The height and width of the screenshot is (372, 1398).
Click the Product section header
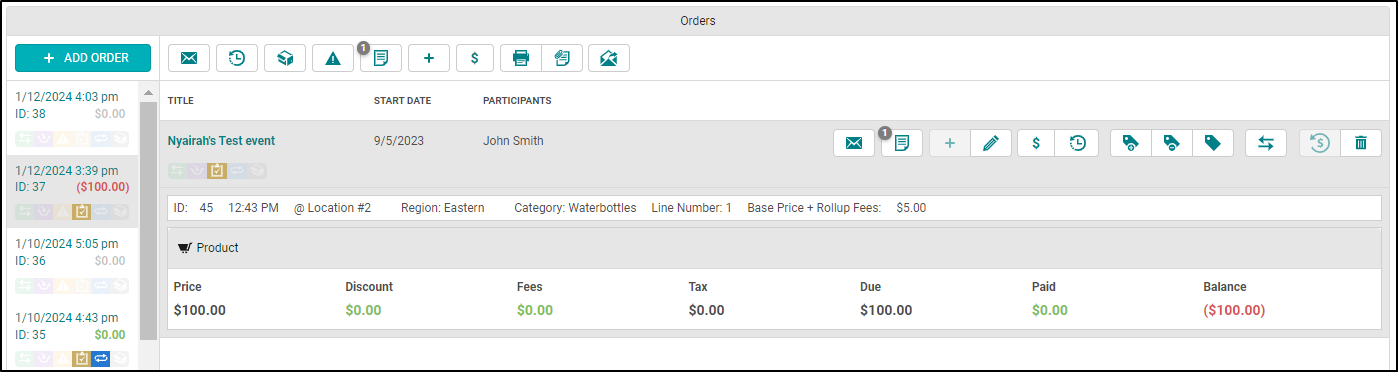coord(775,248)
